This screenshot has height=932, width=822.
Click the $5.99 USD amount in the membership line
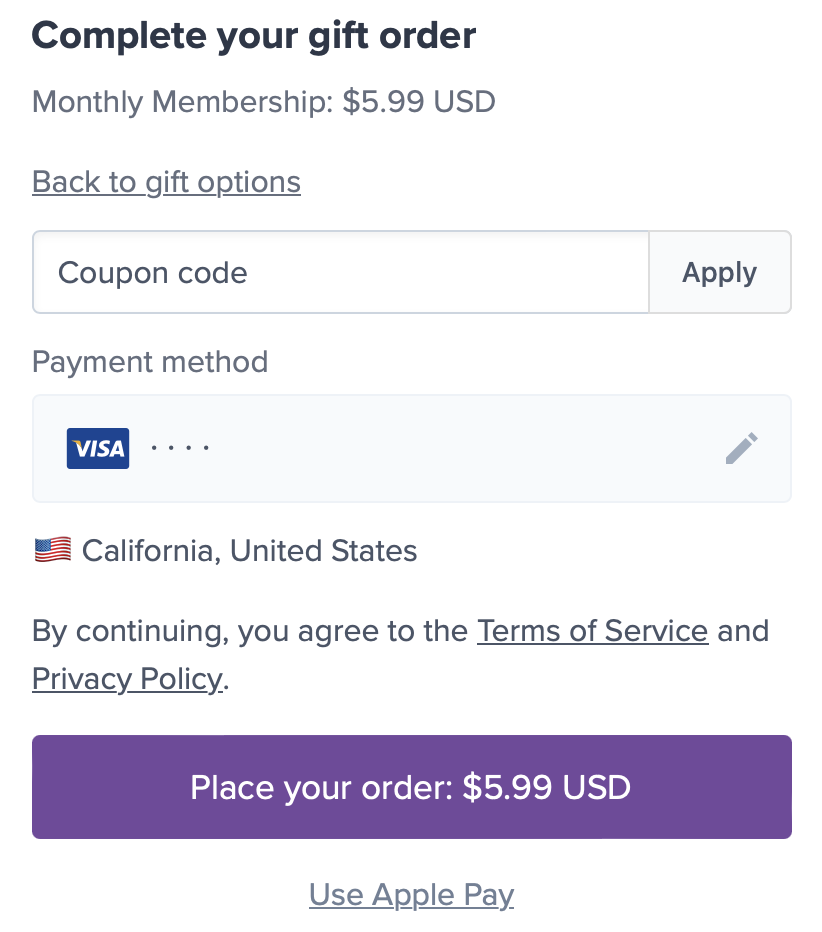pos(419,102)
